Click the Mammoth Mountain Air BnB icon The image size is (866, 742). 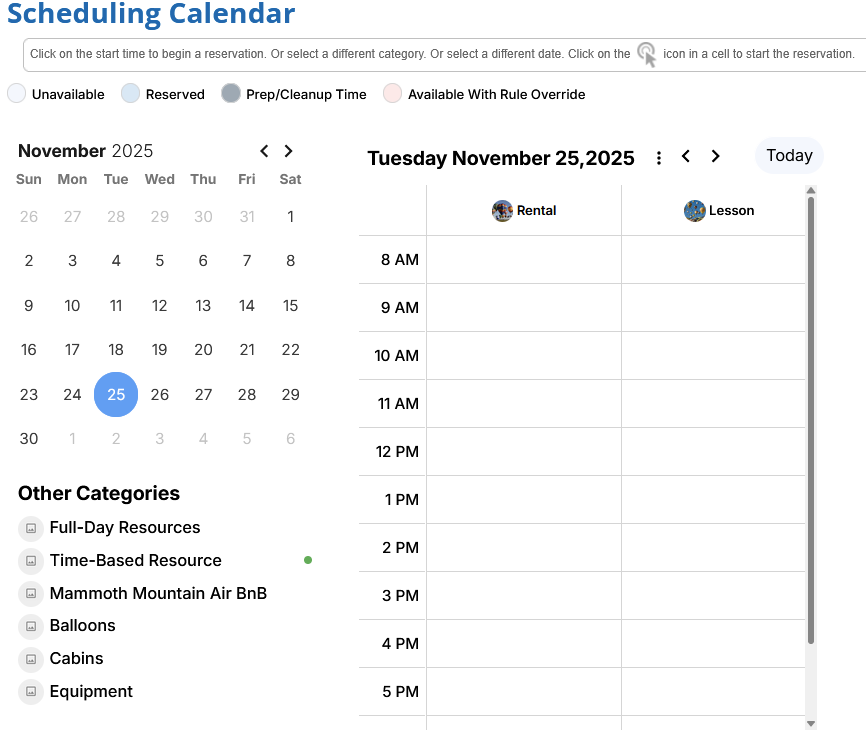tap(31, 594)
